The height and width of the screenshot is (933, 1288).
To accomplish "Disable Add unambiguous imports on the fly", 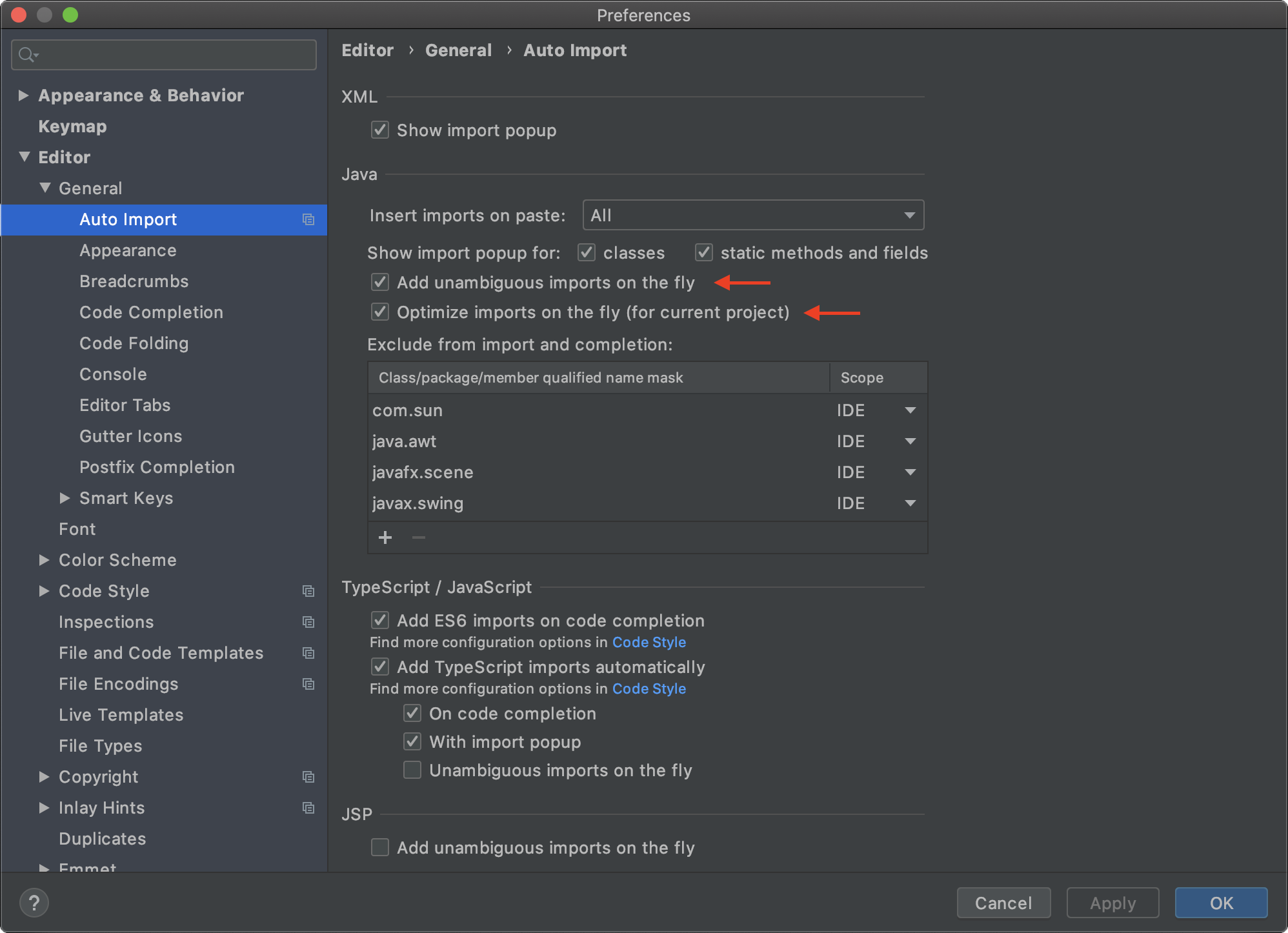I will tap(379, 282).
